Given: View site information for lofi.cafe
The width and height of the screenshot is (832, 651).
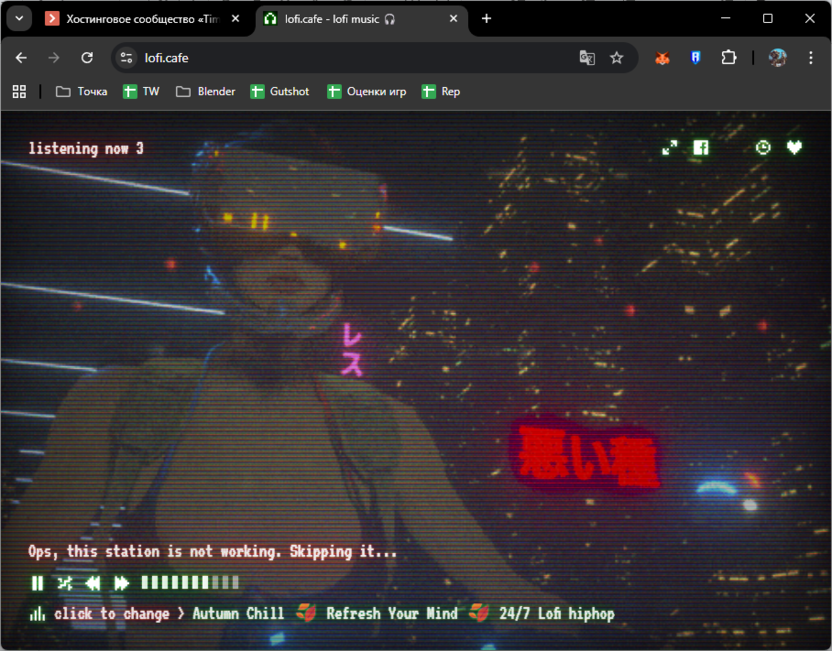Looking at the screenshot, I should pos(126,58).
